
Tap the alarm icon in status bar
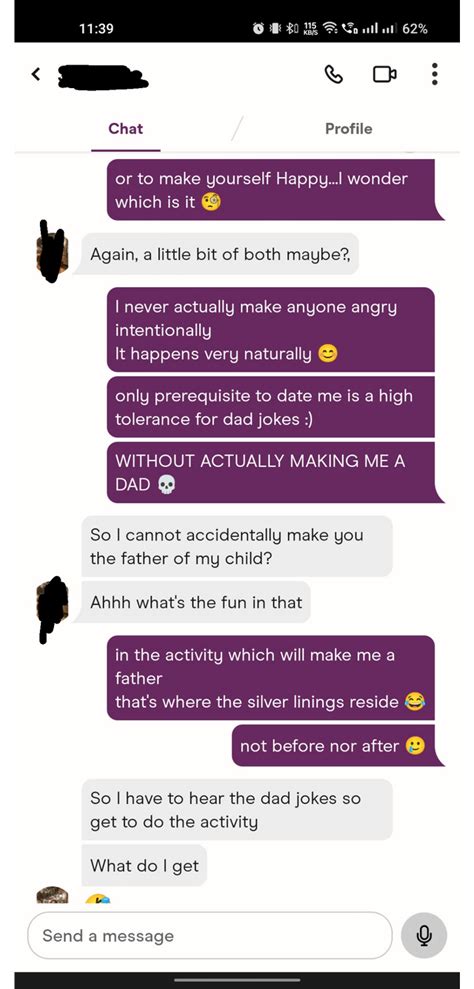click(x=258, y=28)
